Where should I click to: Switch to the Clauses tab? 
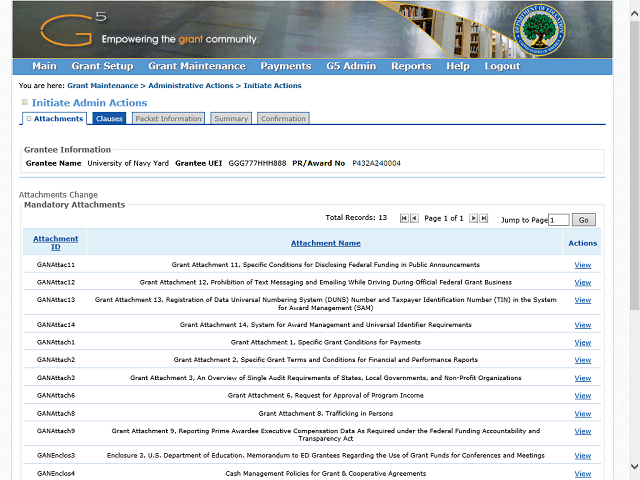click(109, 118)
